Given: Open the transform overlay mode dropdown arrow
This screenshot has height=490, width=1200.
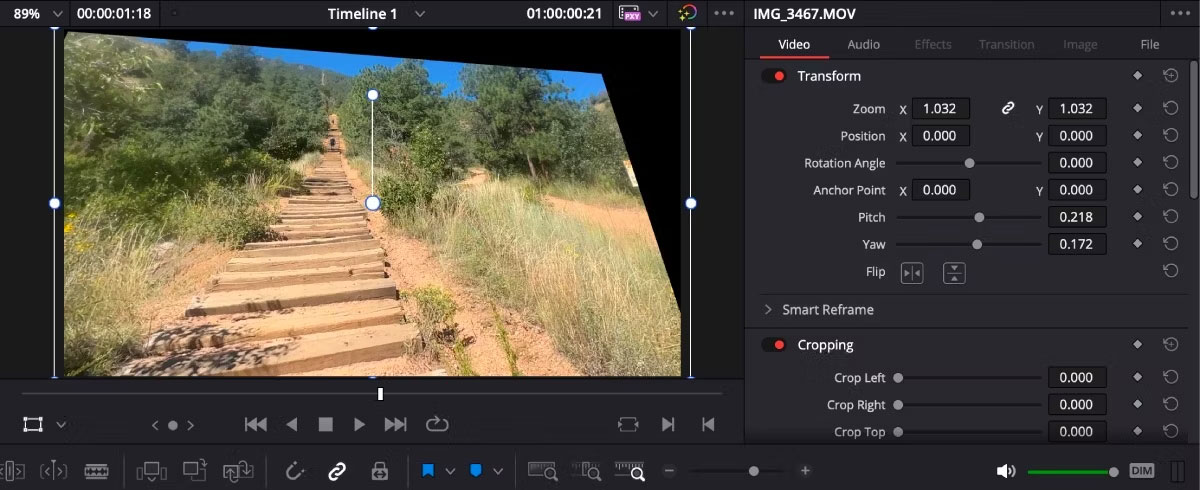Looking at the screenshot, I should click(x=61, y=425).
